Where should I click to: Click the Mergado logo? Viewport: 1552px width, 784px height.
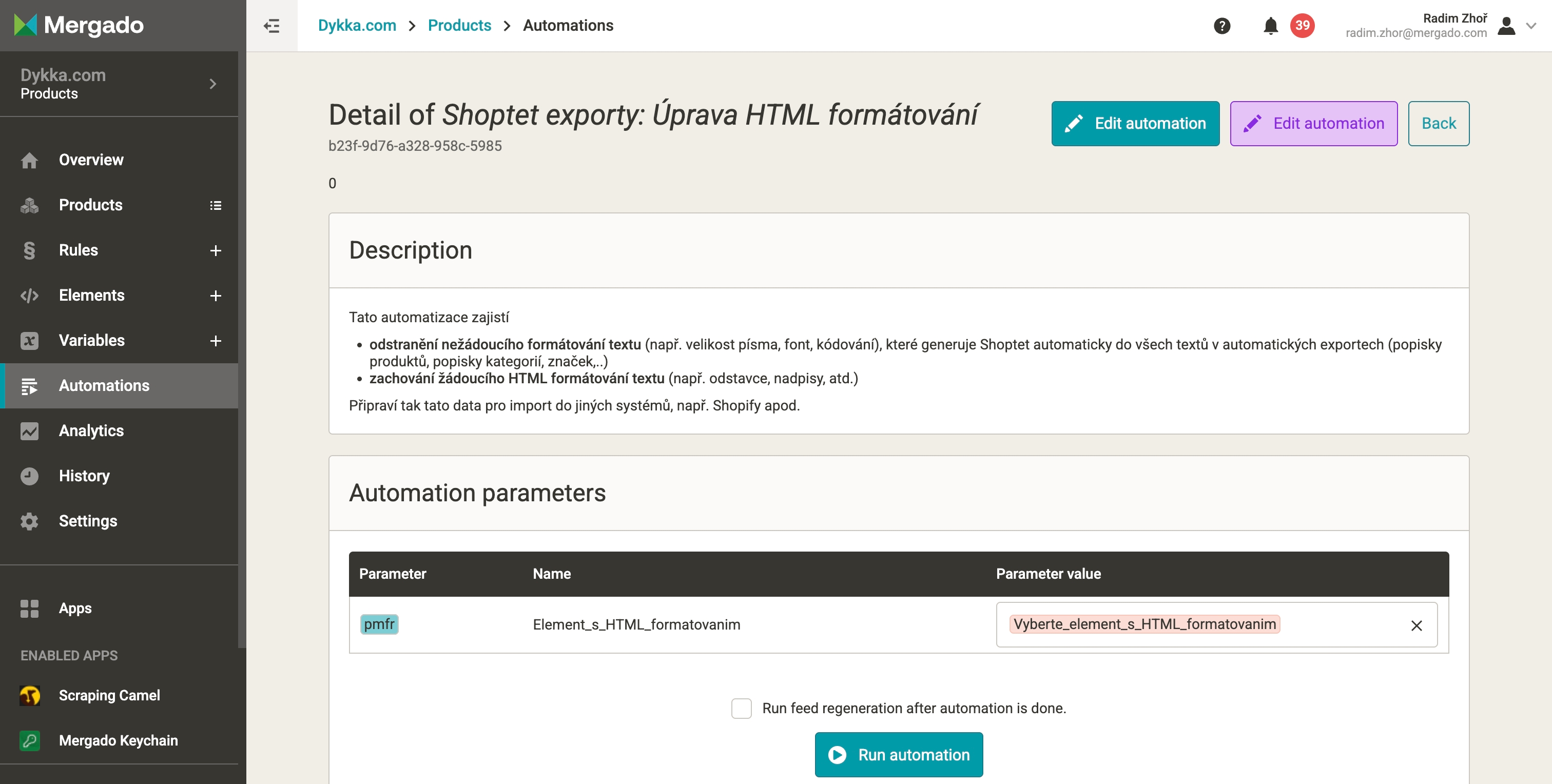pos(79,25)
